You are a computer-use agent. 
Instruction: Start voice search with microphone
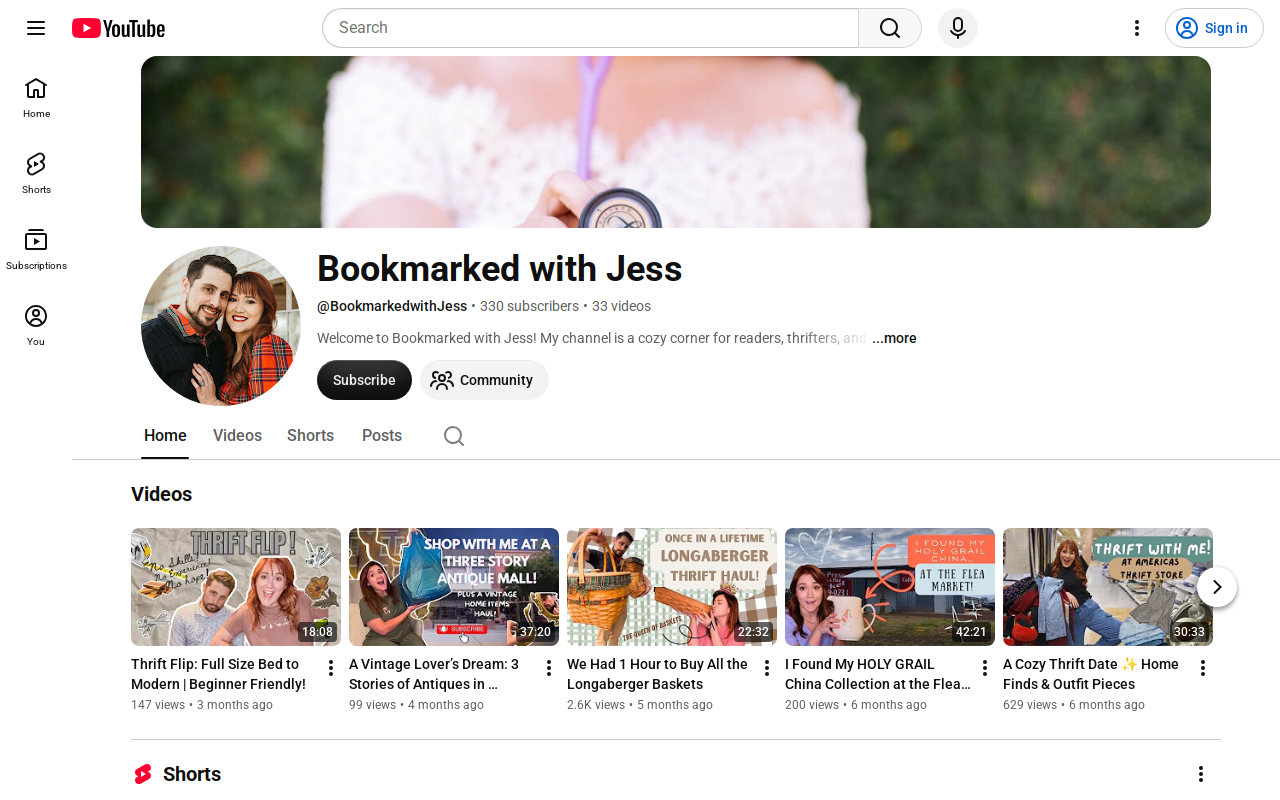[958, 28]
